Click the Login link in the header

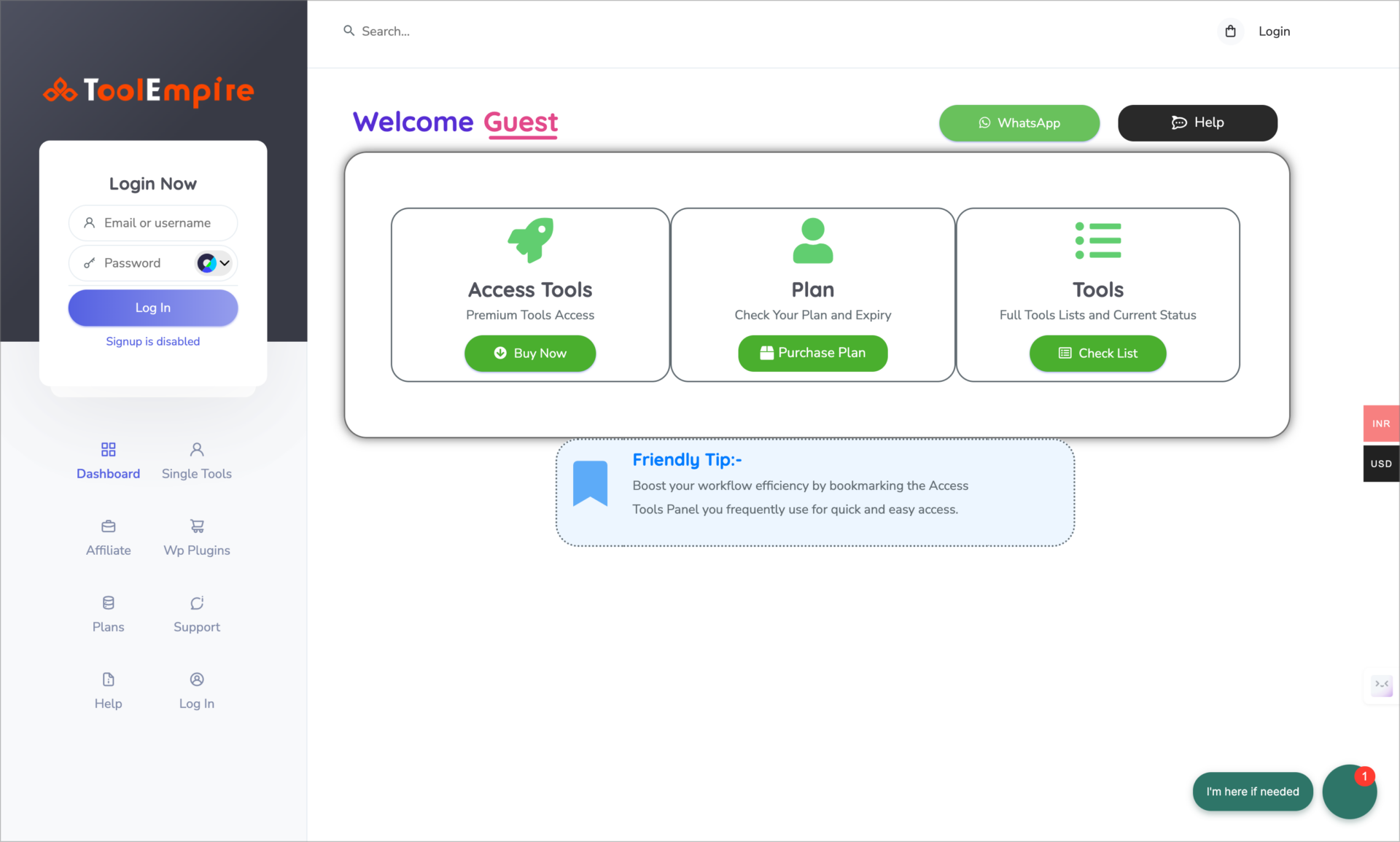pos(1274,31)
